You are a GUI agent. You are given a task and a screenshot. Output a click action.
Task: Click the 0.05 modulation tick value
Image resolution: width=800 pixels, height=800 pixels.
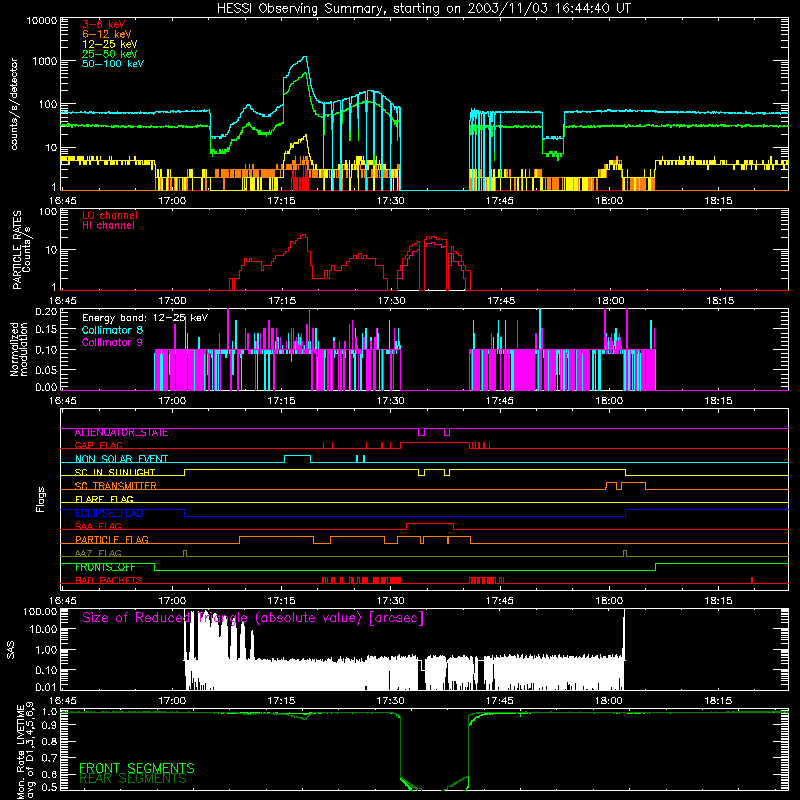(x=46, y=369)
